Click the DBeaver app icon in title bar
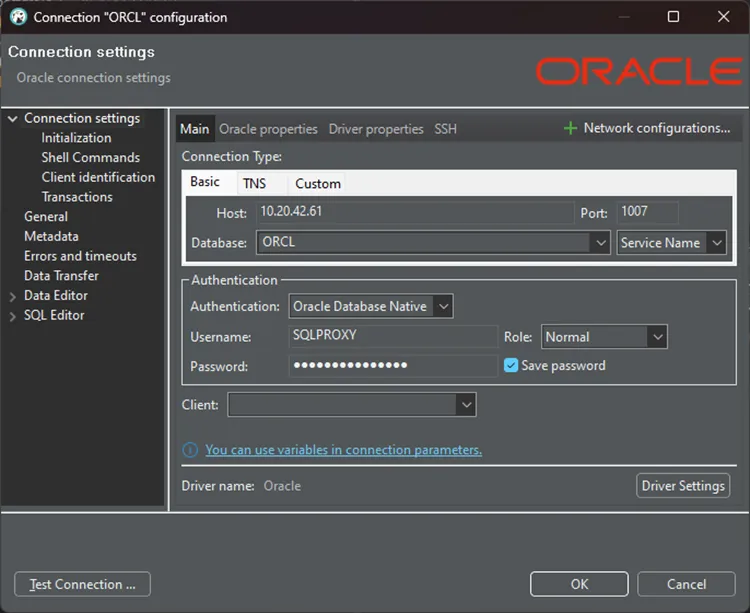The width and height of the screenshot is (750, 613). coord(19,17)
